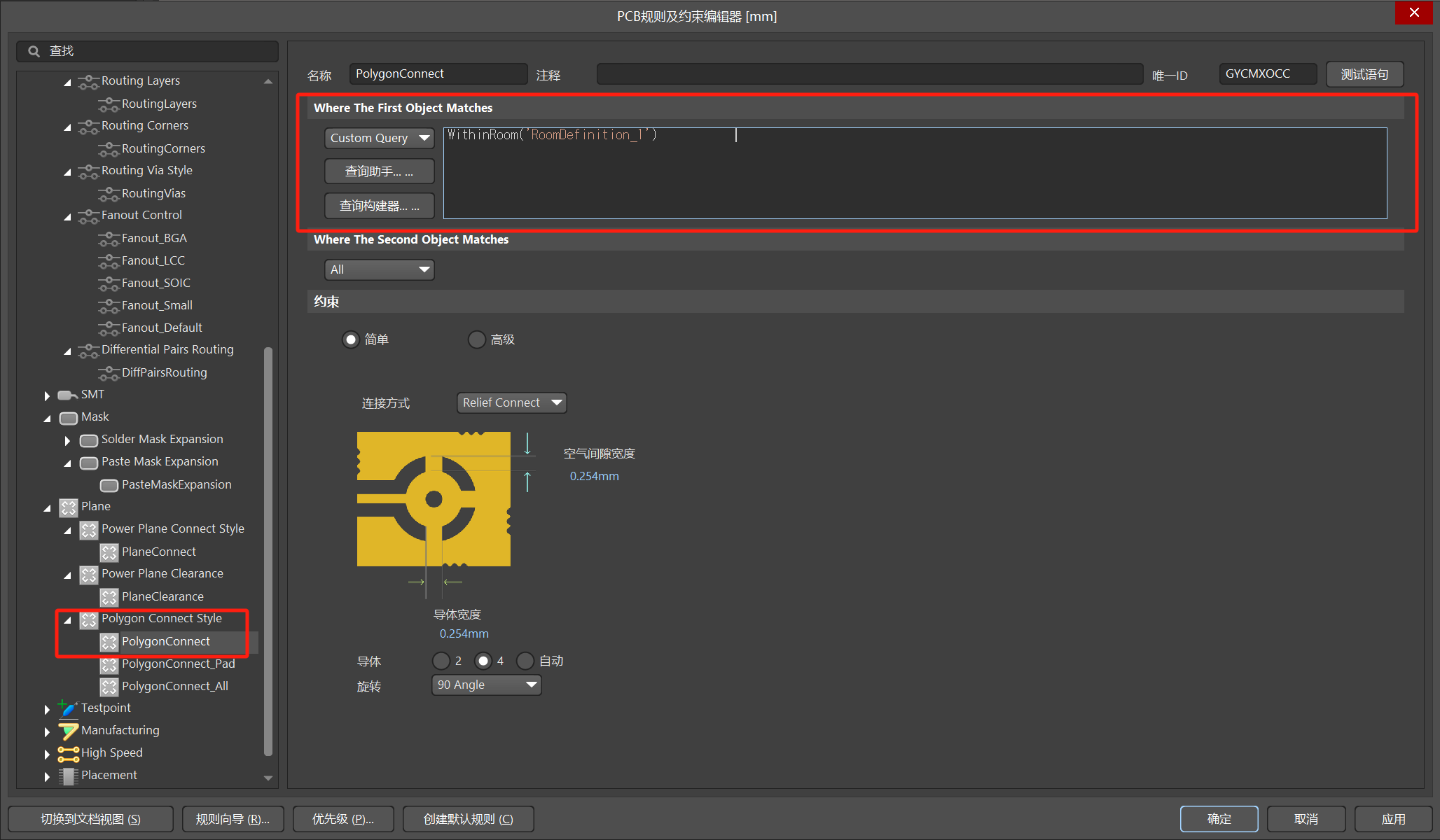Screen dimensions: 1440x840
Task: Click the search magnifier icon
Action: pyautogui.click(x=33, y=51)
